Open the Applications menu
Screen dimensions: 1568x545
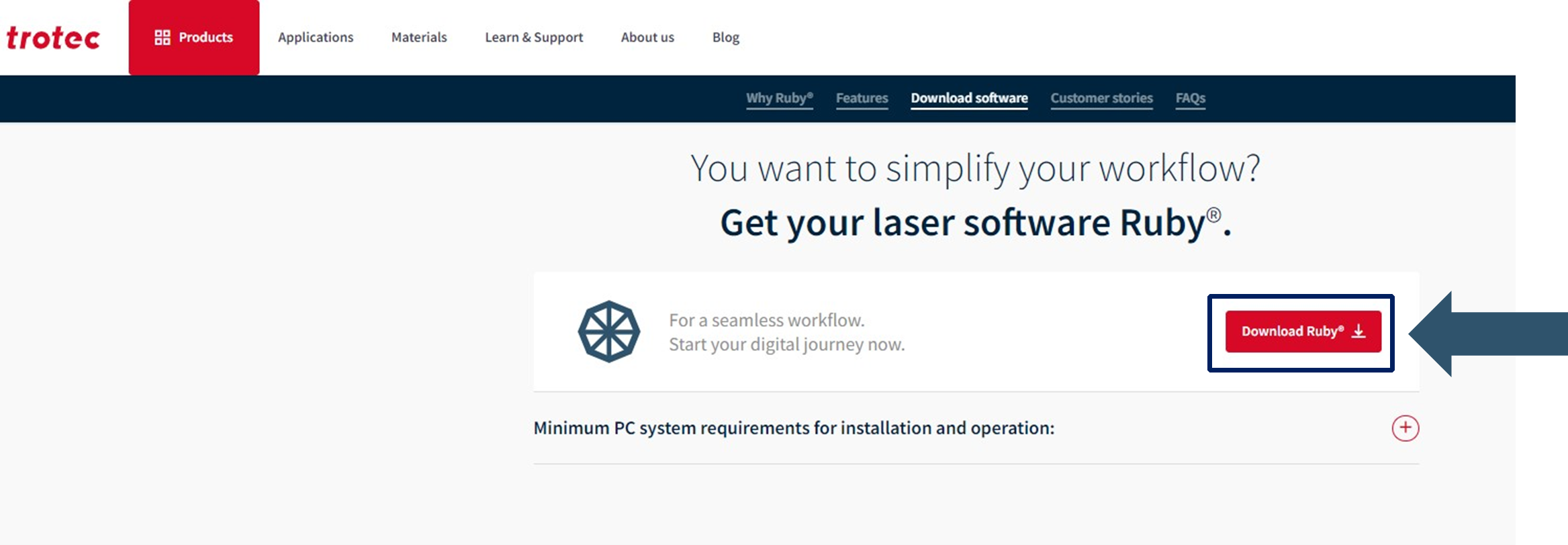316,38
